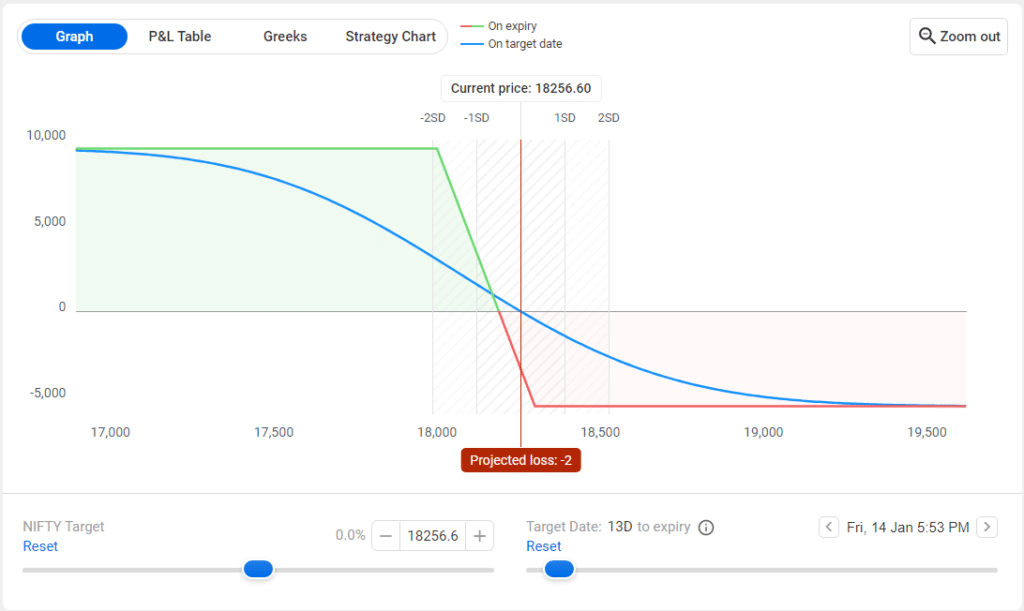Click the info icon beside "13D to expiry"
The width and height of the screenshot is (1024, 611).
[x=706, y=527]
